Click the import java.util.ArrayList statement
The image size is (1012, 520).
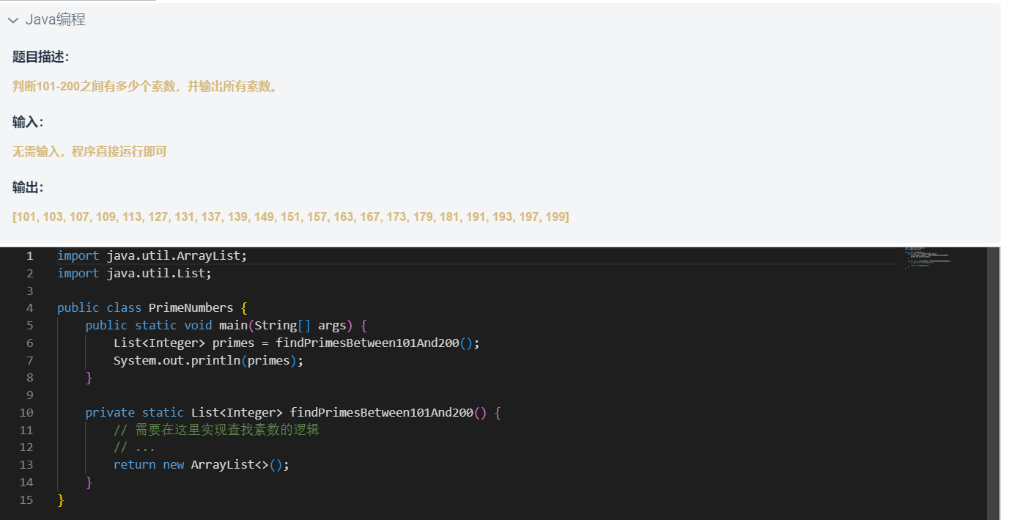pyautogui.click(x=152, y=256)
